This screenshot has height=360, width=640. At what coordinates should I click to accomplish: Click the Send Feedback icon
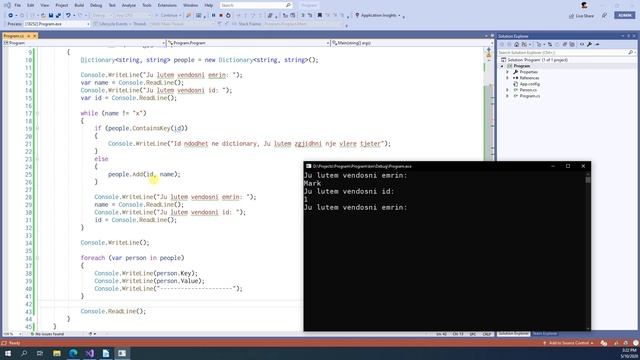pyautogui.click(x=604, y=16)
